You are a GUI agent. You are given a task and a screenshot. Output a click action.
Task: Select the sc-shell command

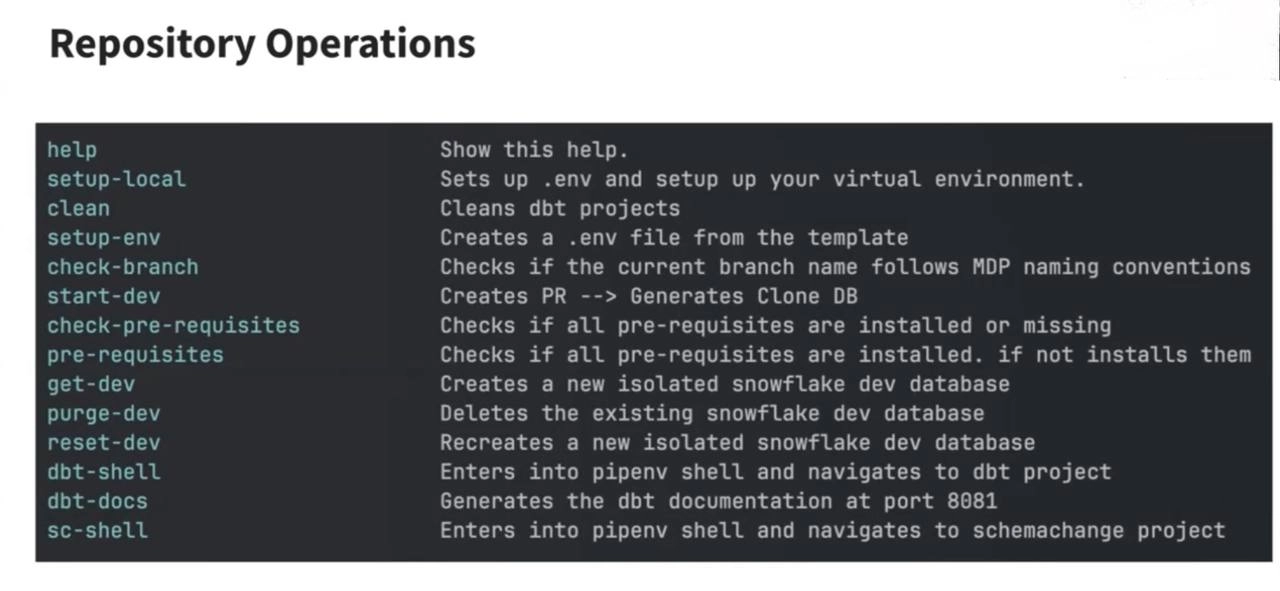[97, 530]
